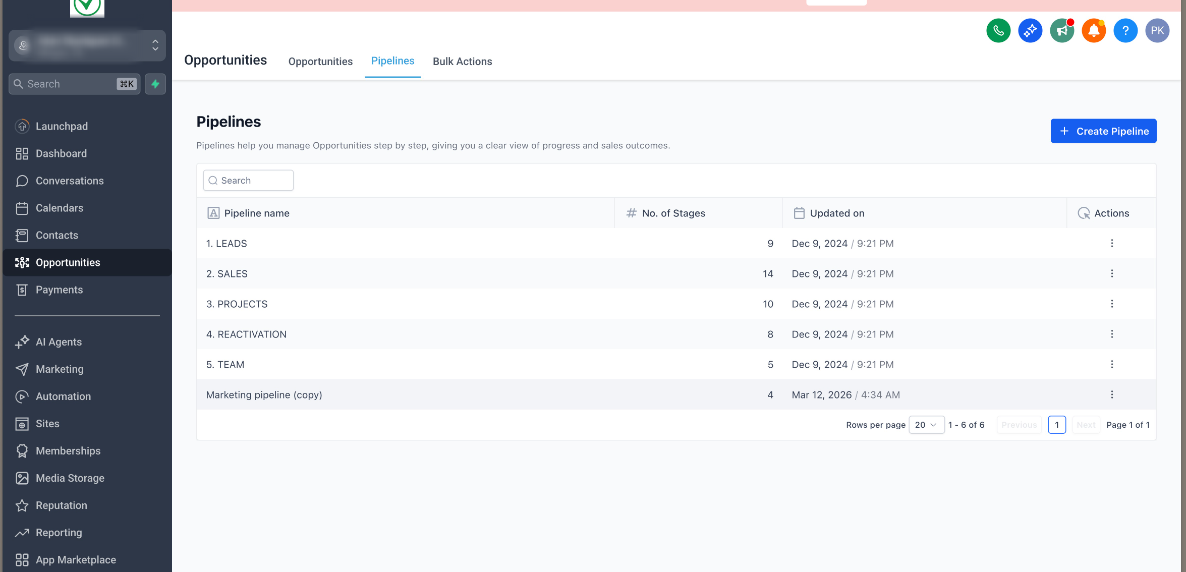Open actions menu for 1. LEADS pipeline
Image resolution: width=1186 pixels, height=572 pixels.
click(x=1112, y=244)
